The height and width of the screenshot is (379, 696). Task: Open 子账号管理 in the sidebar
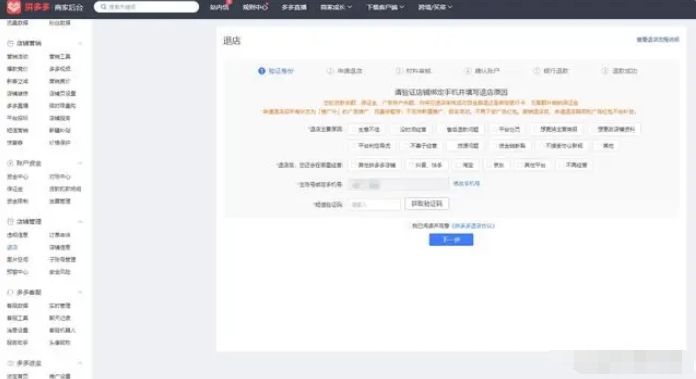(63, 260)
